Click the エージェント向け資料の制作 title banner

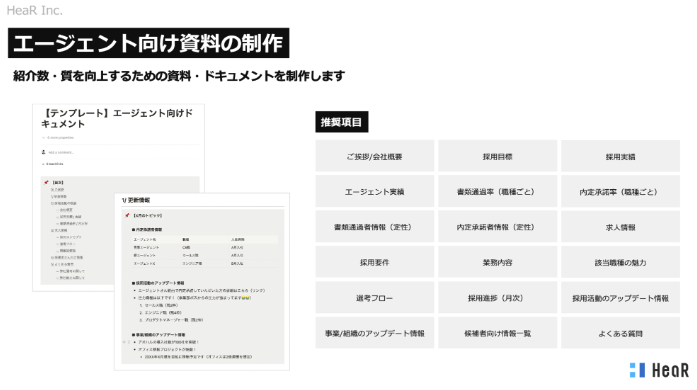[x=148, y=43]
